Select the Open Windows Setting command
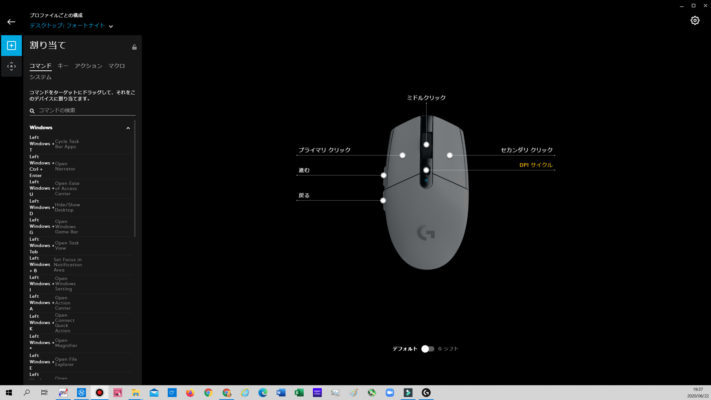Screen dimensions: 711x400 [x=80, y=283]
